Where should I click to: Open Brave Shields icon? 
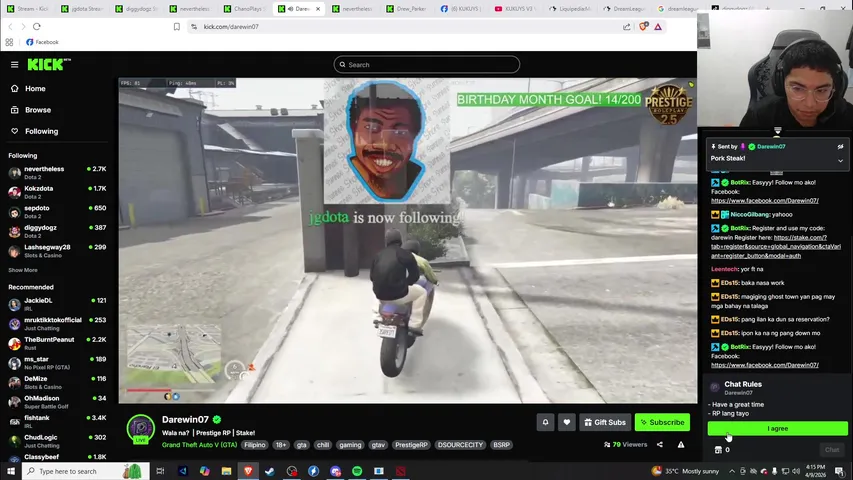pyautogui.click(x=643, y=27)
